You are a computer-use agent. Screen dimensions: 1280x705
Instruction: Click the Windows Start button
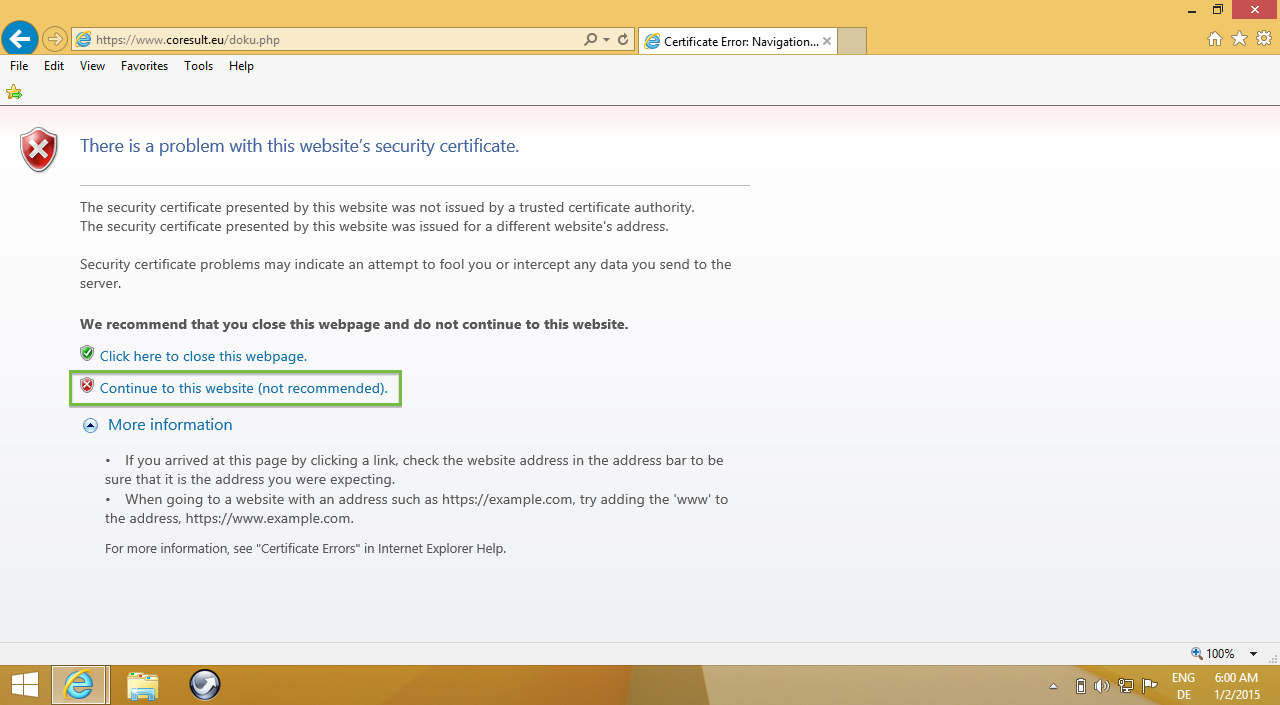(x=24, y=685)
